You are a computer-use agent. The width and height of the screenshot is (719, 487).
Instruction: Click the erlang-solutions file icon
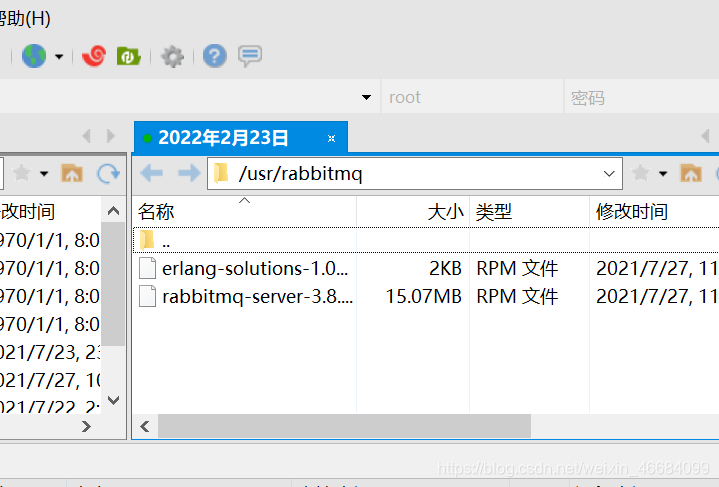[x=148, y=269]
